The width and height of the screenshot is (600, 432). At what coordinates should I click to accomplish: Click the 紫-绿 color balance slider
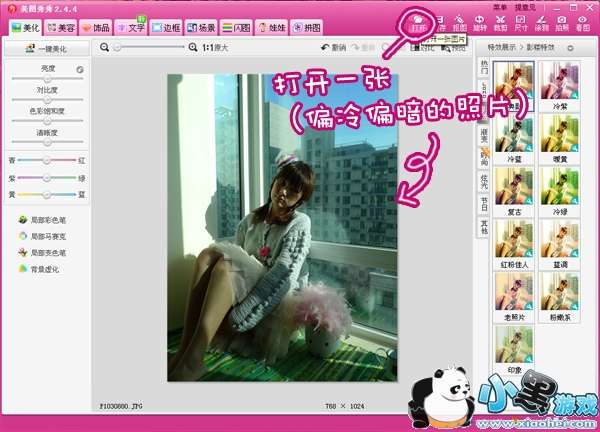tap(47, 178)
